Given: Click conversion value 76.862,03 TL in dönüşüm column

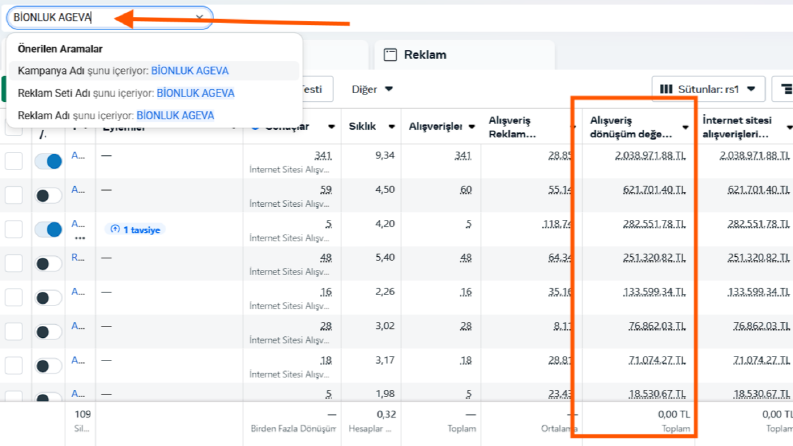Looking at the screenshot, I should click(657, 326).
